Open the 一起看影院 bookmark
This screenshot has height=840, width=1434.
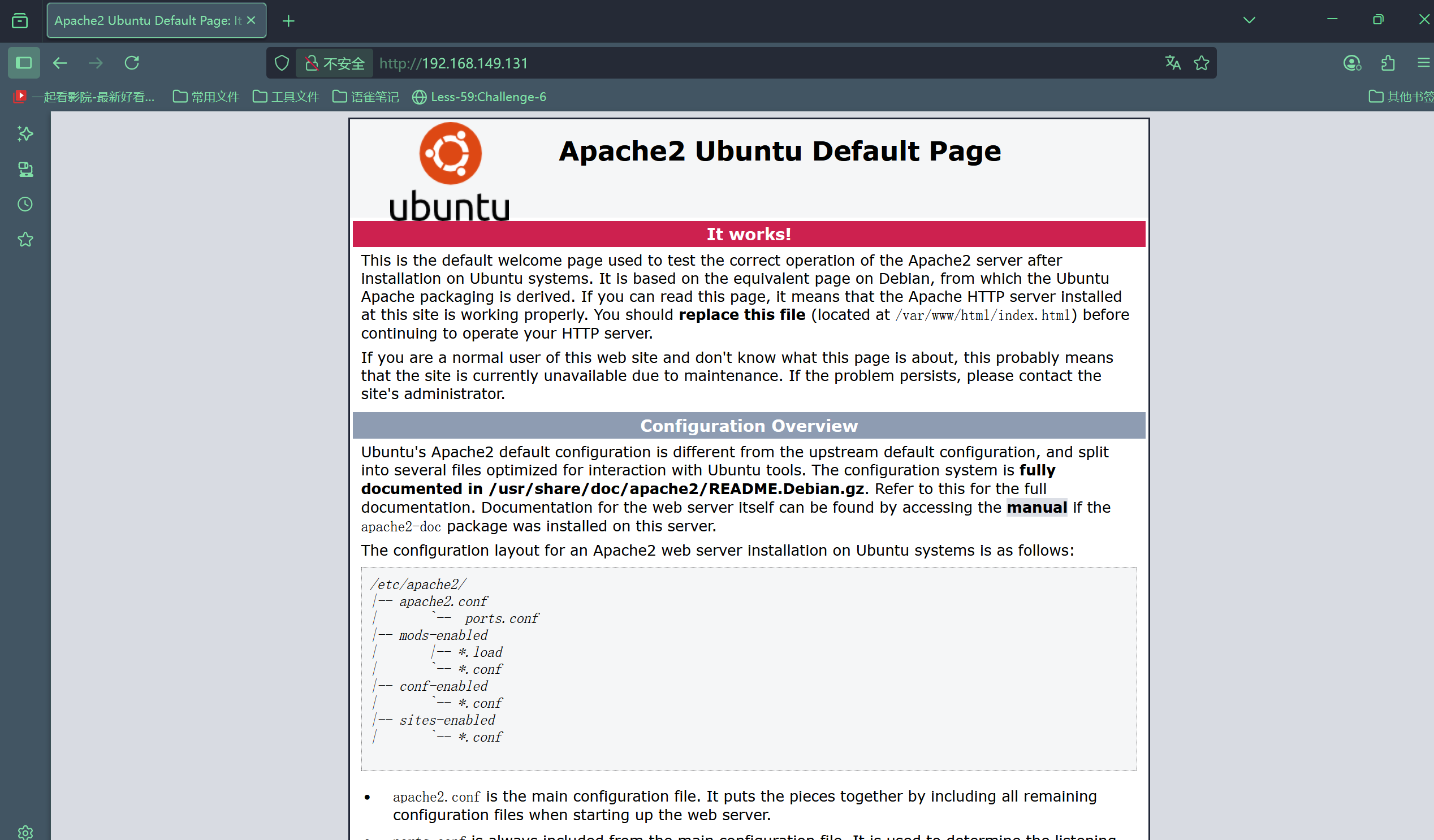point(84,97)
